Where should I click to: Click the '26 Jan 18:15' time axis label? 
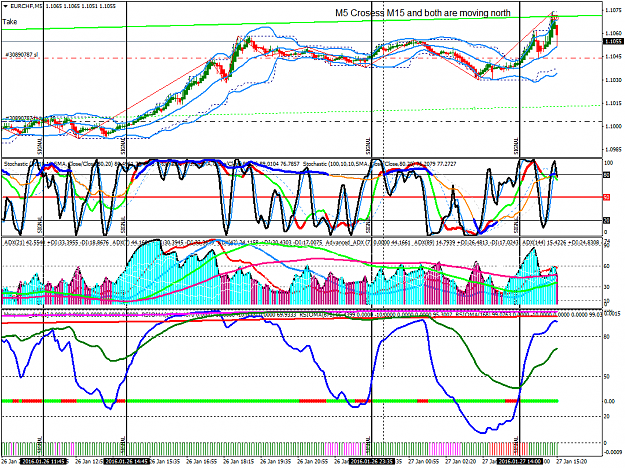[x=240, y=461]
